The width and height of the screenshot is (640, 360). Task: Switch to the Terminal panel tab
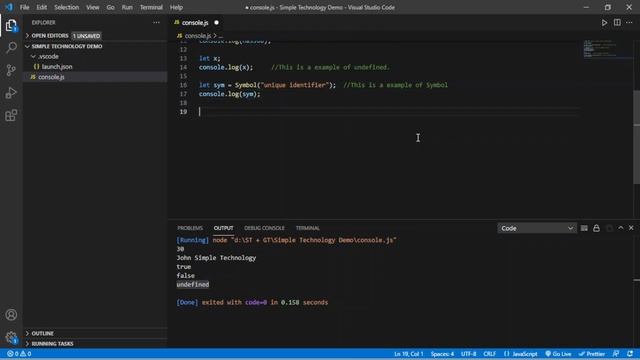click(x=307, y=228)
